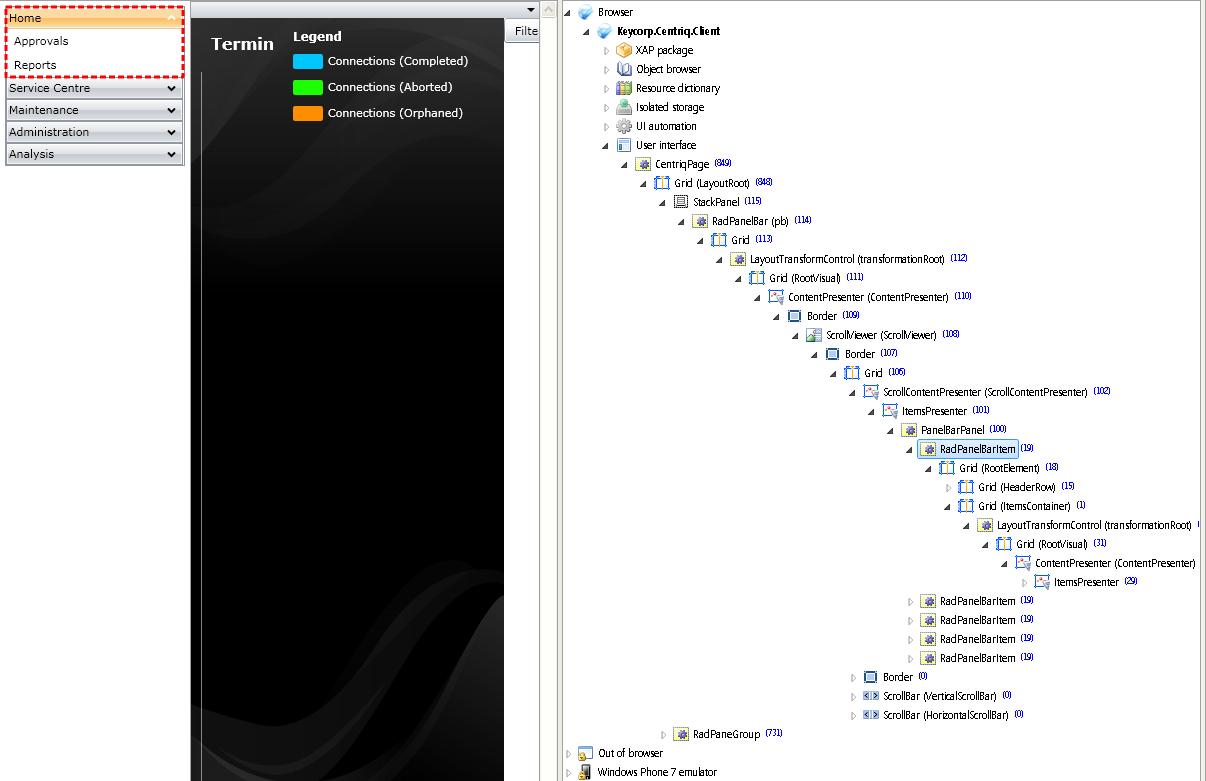The width and height of the screenshot is (1206, 781).
Task: Open the Maintenance panel item
Action: 94,110
